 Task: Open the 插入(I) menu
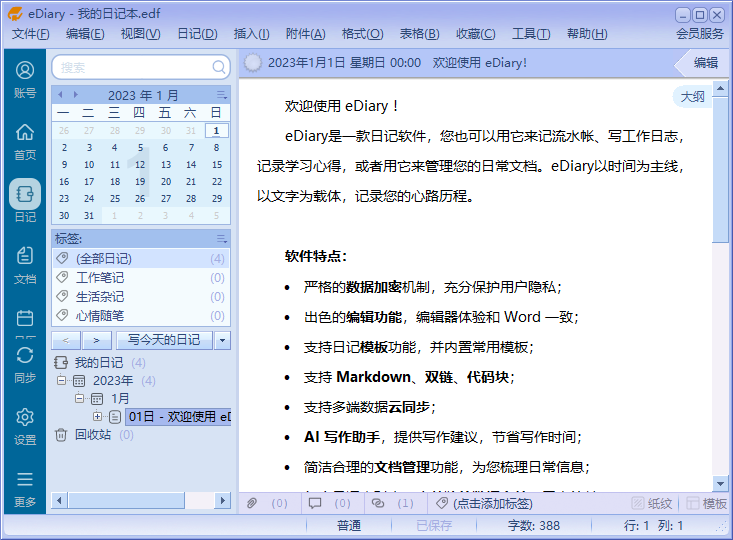[x=252, y=34]
